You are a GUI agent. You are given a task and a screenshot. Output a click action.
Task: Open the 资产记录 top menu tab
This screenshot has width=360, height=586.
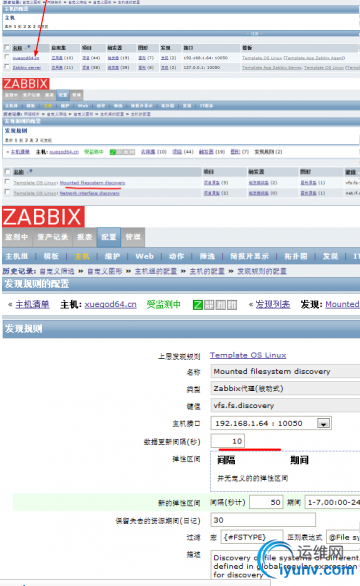click(52, 237)
